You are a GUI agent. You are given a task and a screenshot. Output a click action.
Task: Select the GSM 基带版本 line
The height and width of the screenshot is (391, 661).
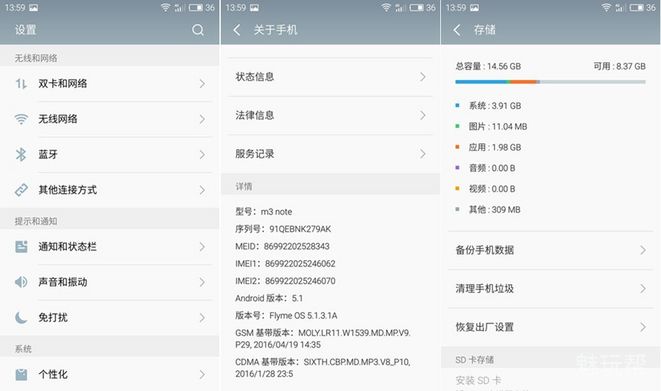point(323,338)
